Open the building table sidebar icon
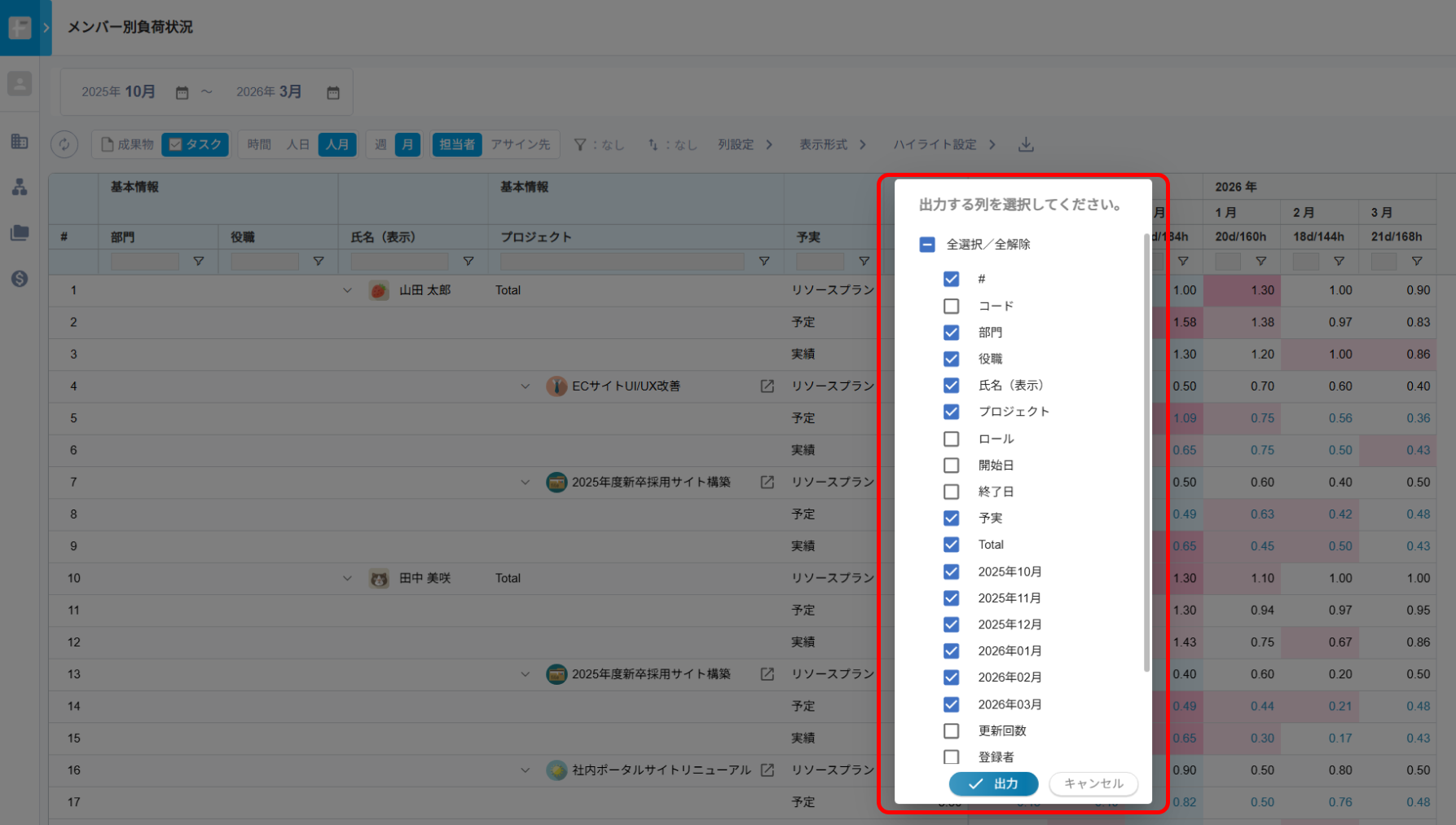This screenshot has height=825, width=1456. (x=20, y=142)
